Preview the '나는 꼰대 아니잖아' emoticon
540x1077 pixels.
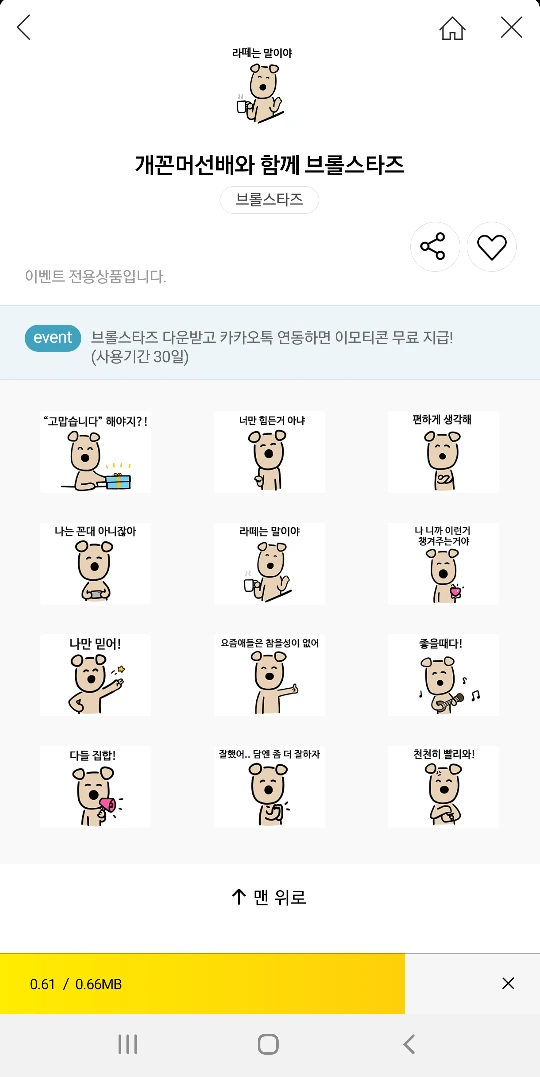point(95,563)
